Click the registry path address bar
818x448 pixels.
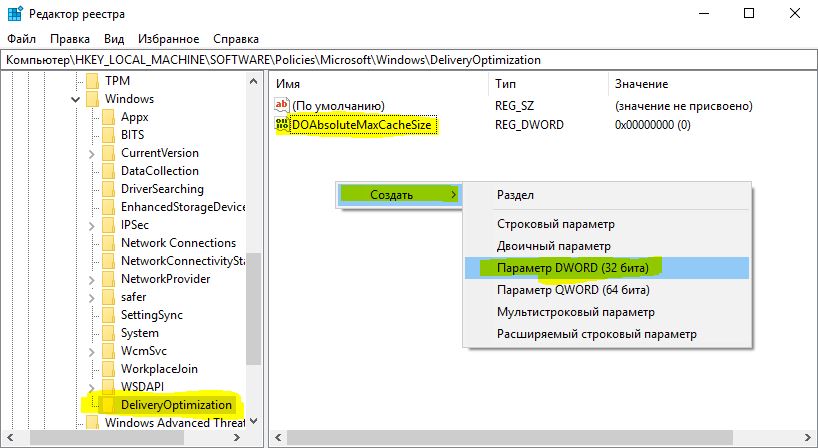[x=409, y=60]
